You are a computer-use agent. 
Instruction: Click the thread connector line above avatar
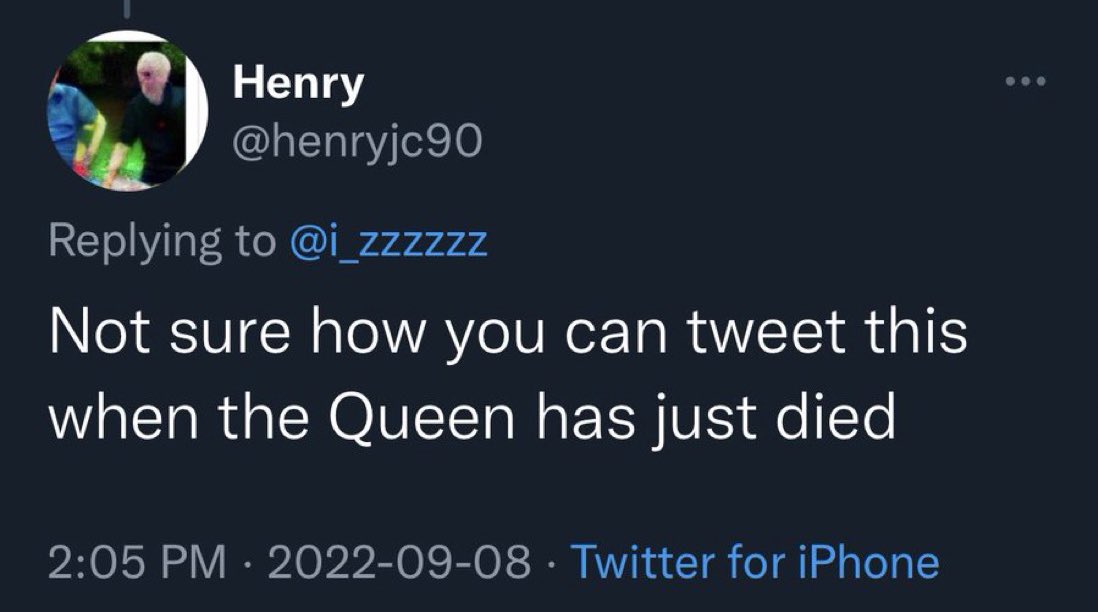click(x=126, y=10)
